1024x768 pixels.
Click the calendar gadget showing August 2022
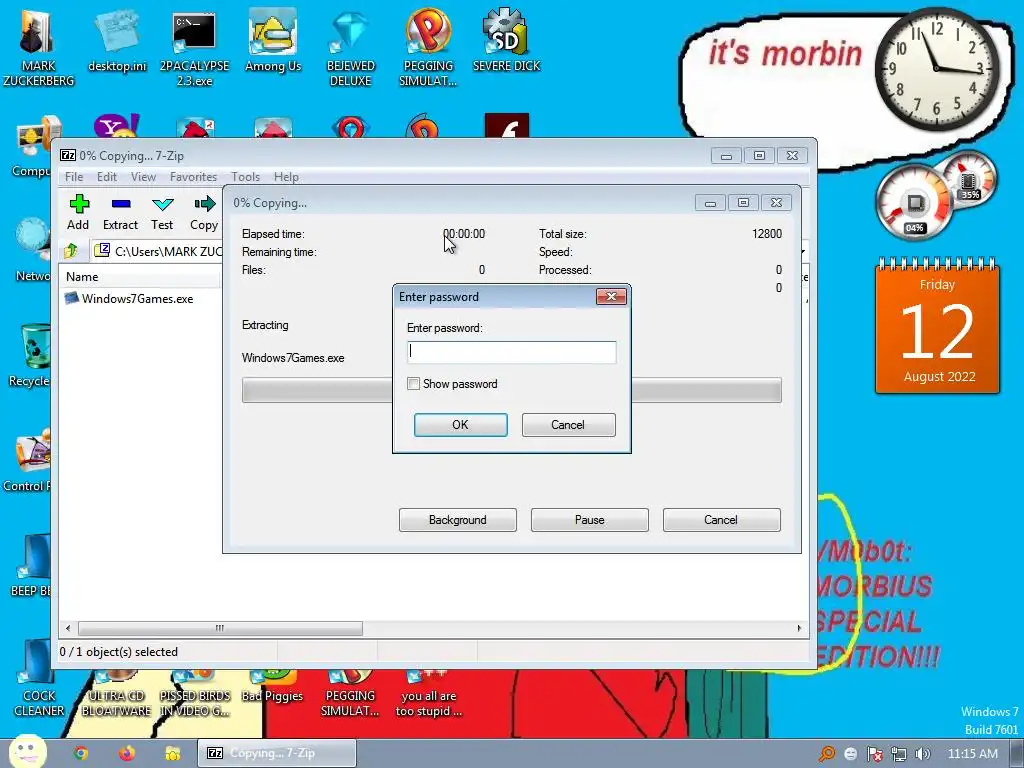[937, 327]
